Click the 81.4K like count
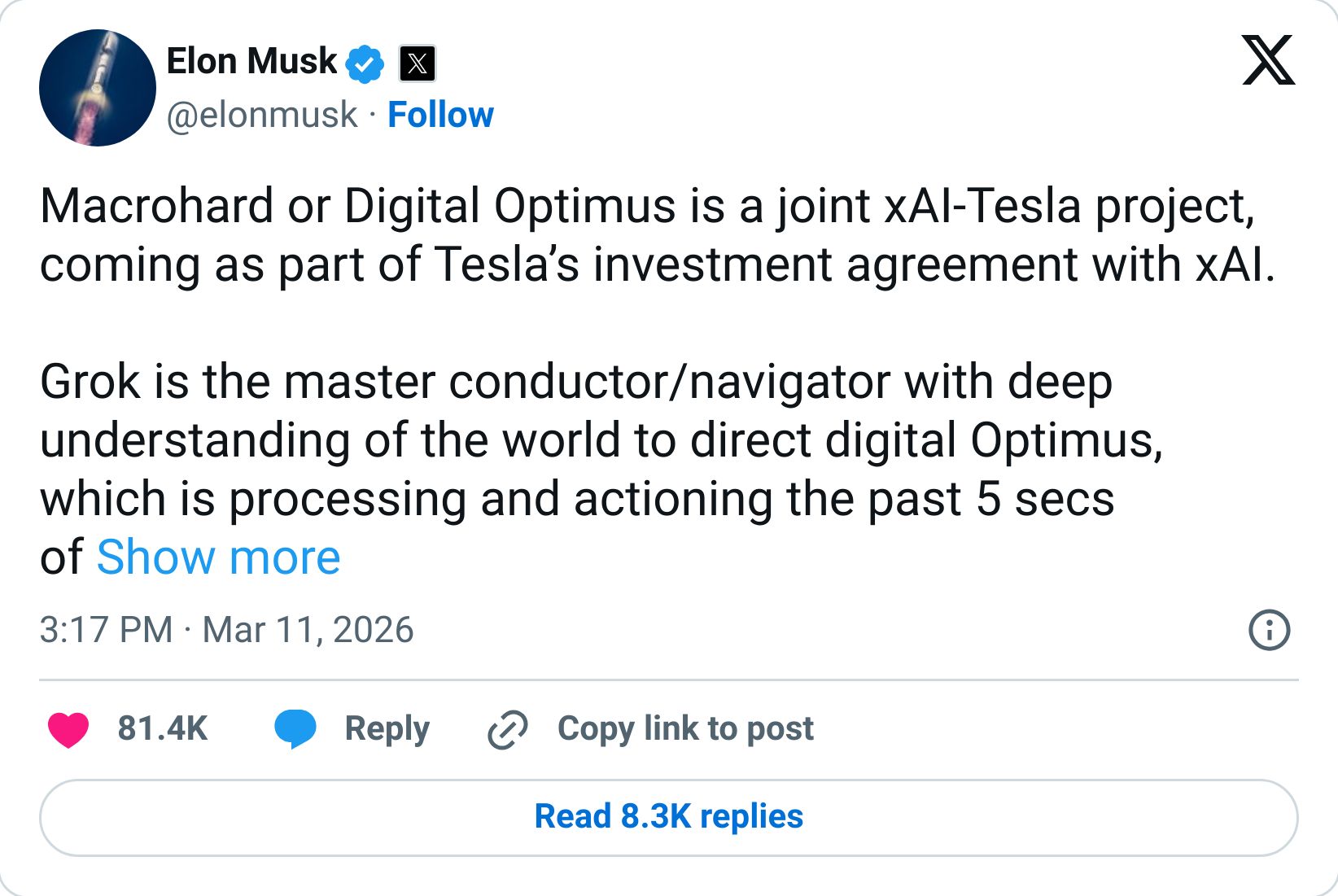The image size is (1338, 896). [162, 728]
